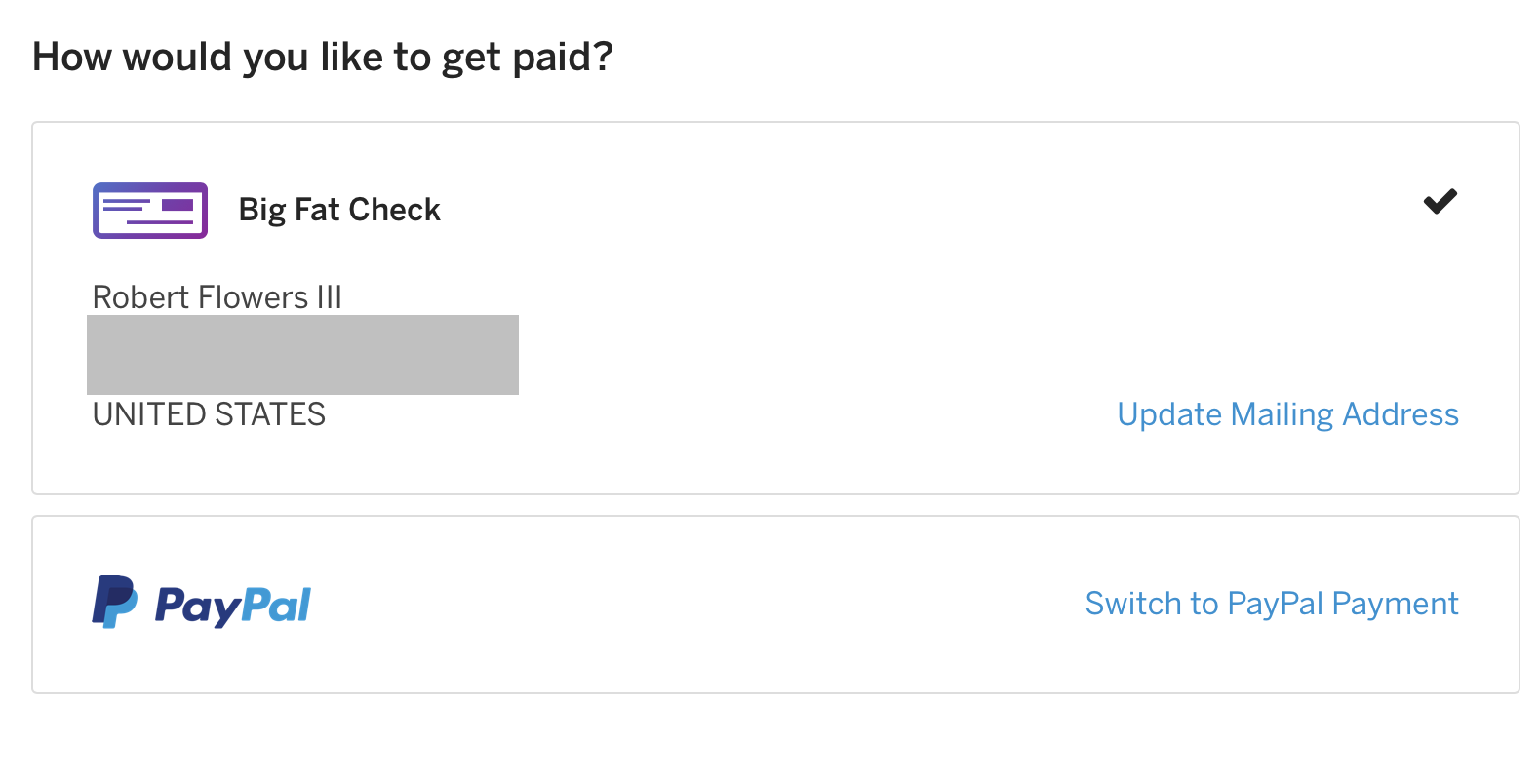
Task: Click the PayPal wordmark text logo
Action: (x=233, y=606)
